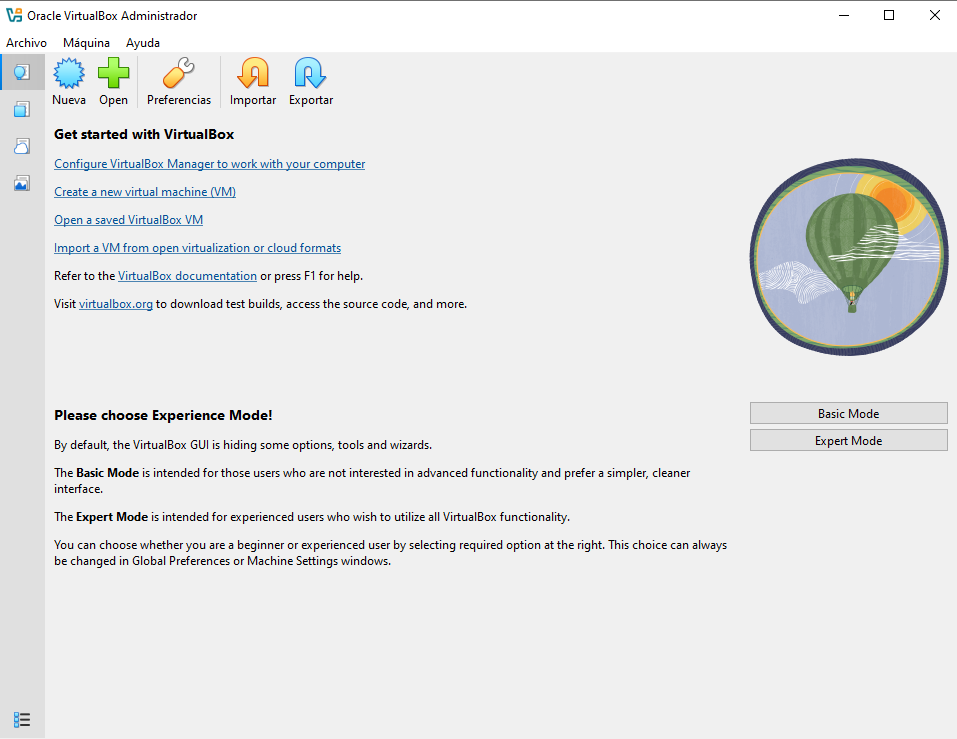
Task: Choose Basic Mode
Action: coord(848,413)
